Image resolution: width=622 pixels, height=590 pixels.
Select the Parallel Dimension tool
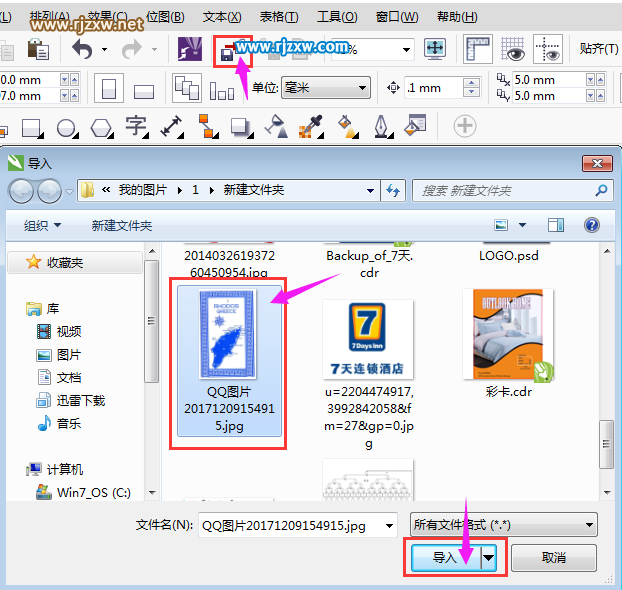point(172,127)
